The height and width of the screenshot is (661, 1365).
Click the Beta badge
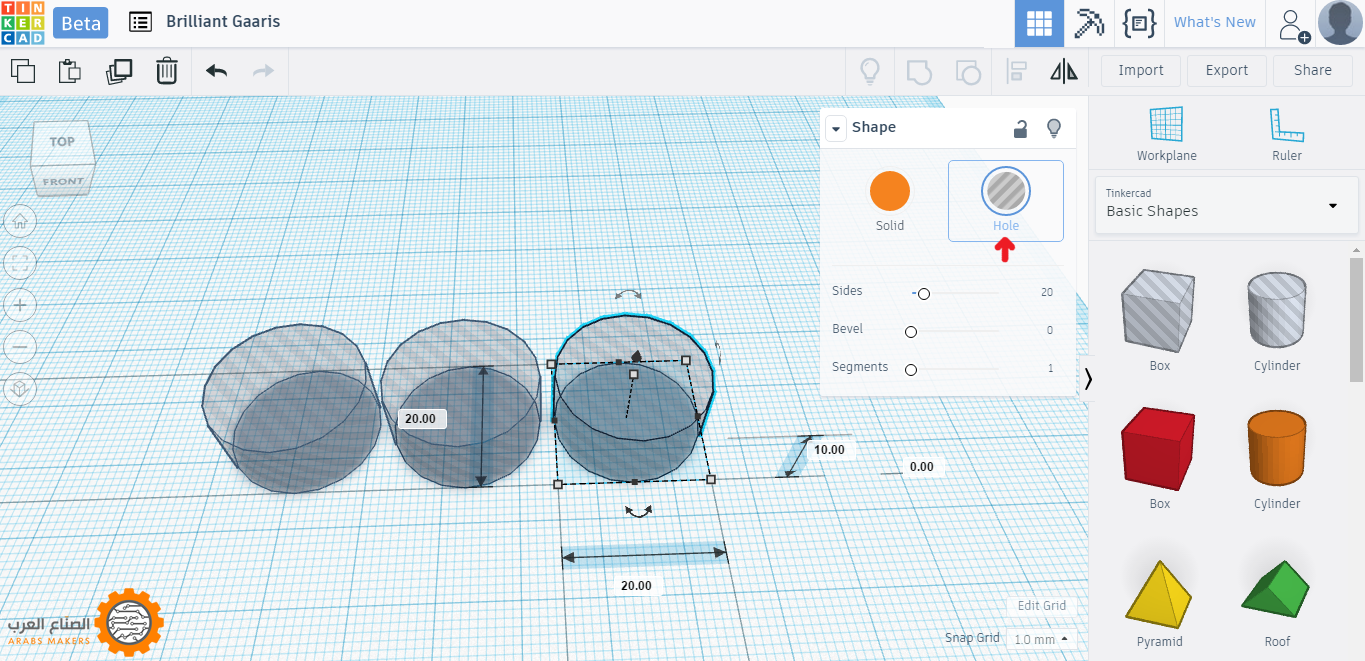point(81,23)
